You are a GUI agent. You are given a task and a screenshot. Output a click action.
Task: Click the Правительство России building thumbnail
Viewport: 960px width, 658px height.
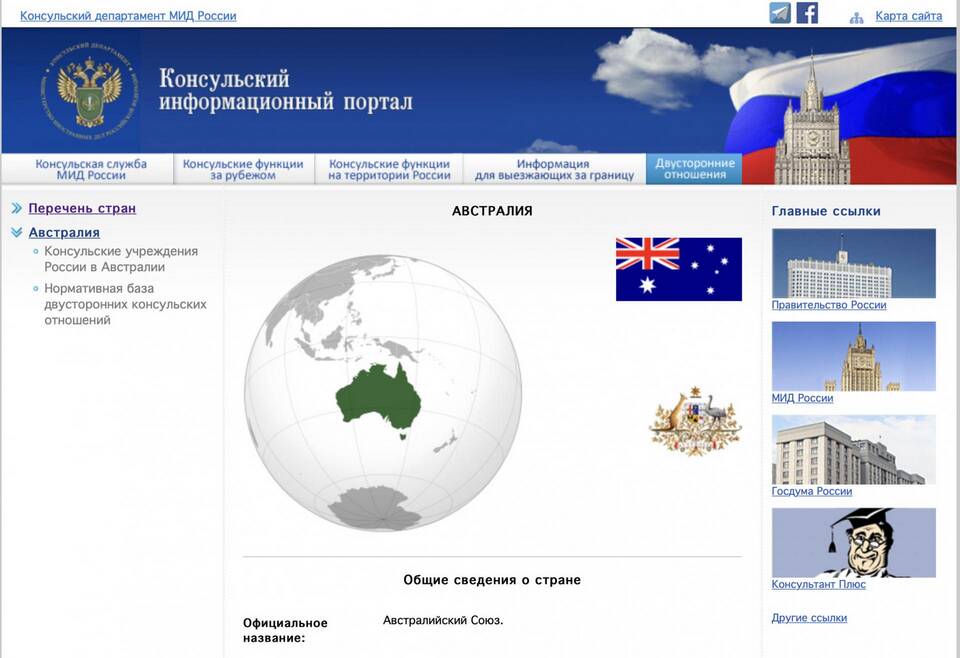[853, 263]
